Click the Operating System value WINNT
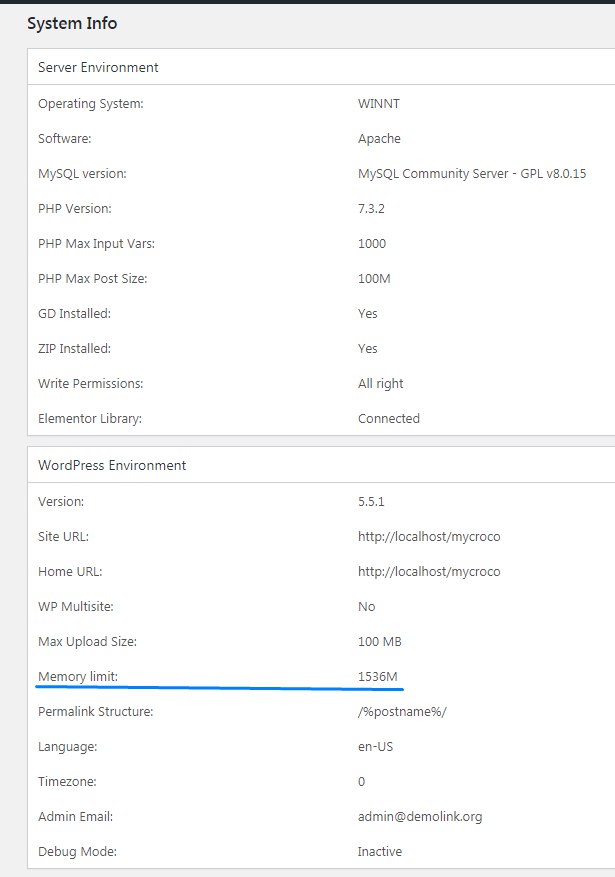This screenshot has width=615, height=877. [379, 104]
